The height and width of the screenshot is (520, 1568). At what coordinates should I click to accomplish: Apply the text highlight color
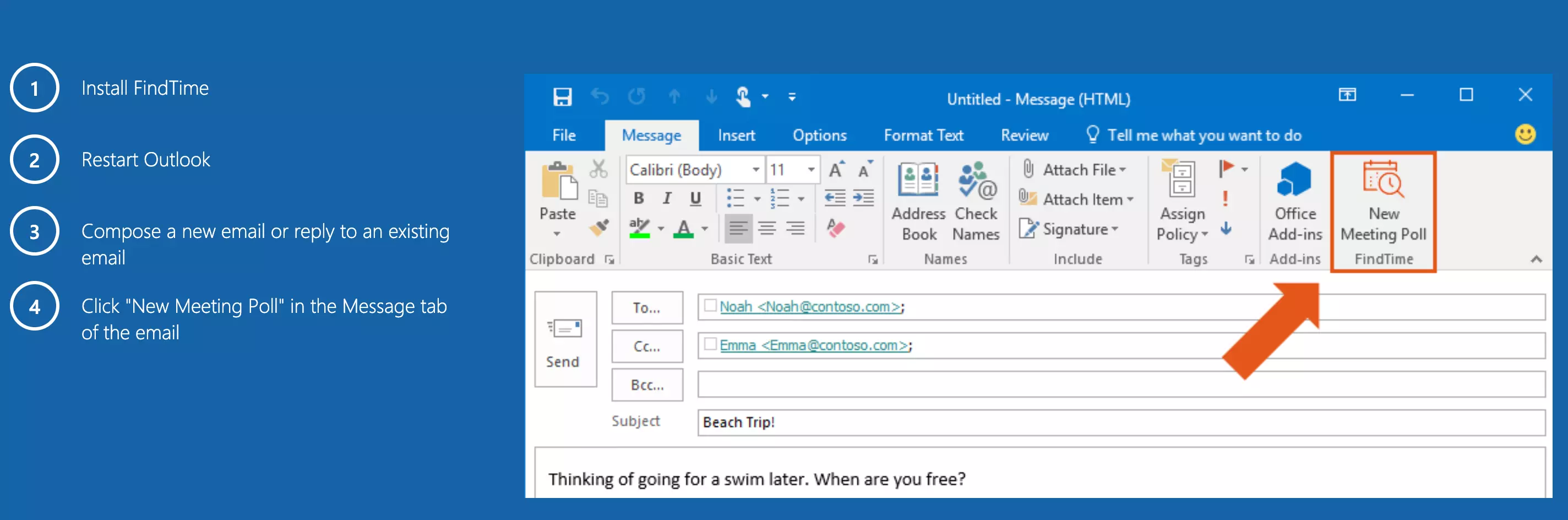click(x=639, y=229)
